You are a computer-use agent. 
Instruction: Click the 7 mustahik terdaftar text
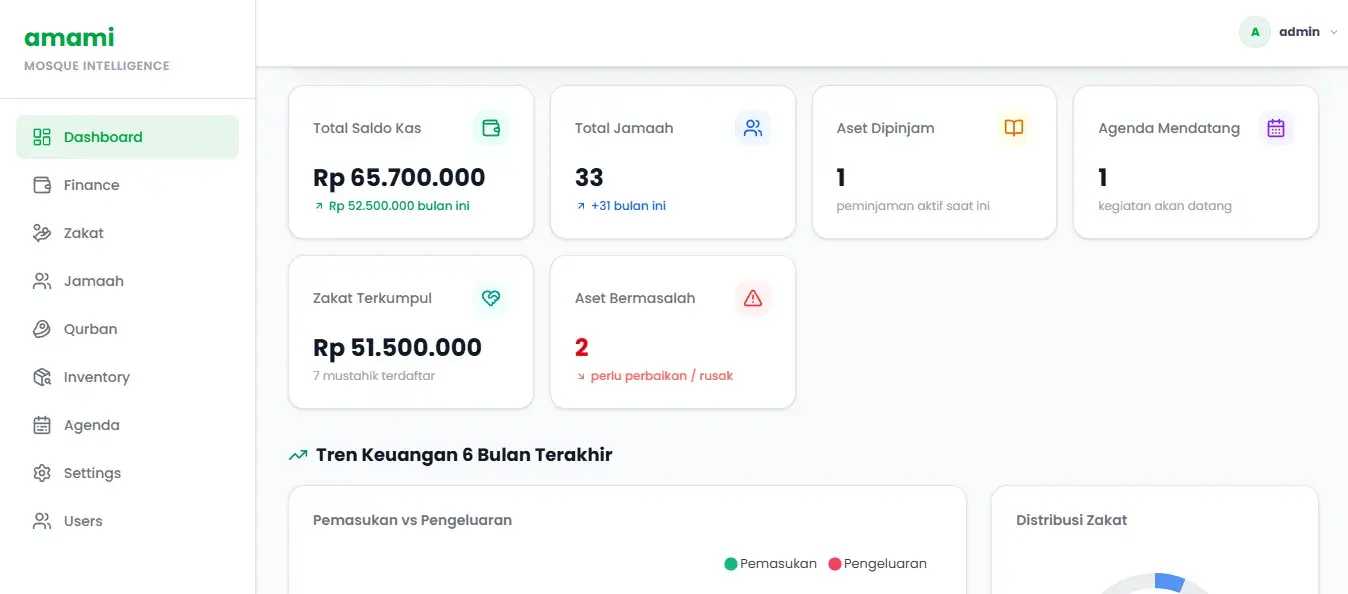pos(374,376)
